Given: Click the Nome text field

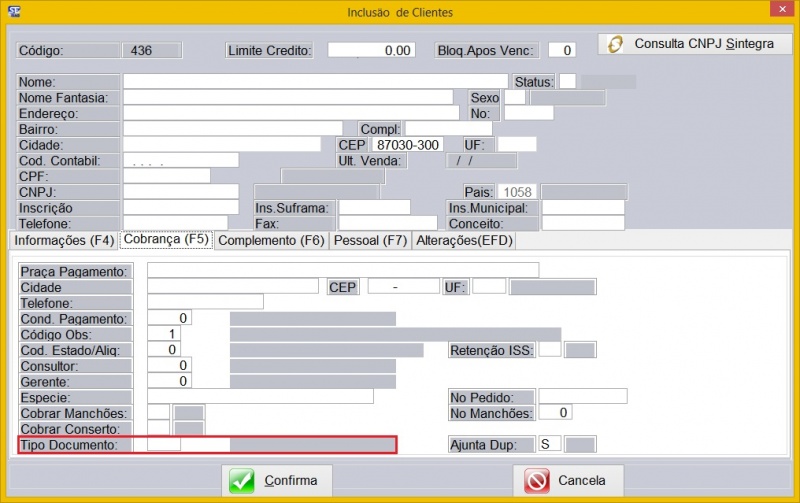Looking at the screenshot, I should [317, 82].
